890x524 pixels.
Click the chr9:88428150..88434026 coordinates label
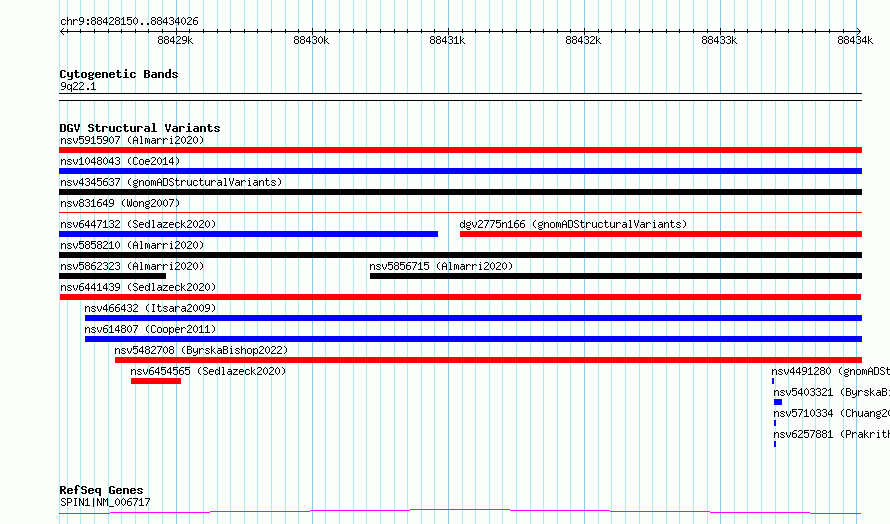(x=129, y=21)
